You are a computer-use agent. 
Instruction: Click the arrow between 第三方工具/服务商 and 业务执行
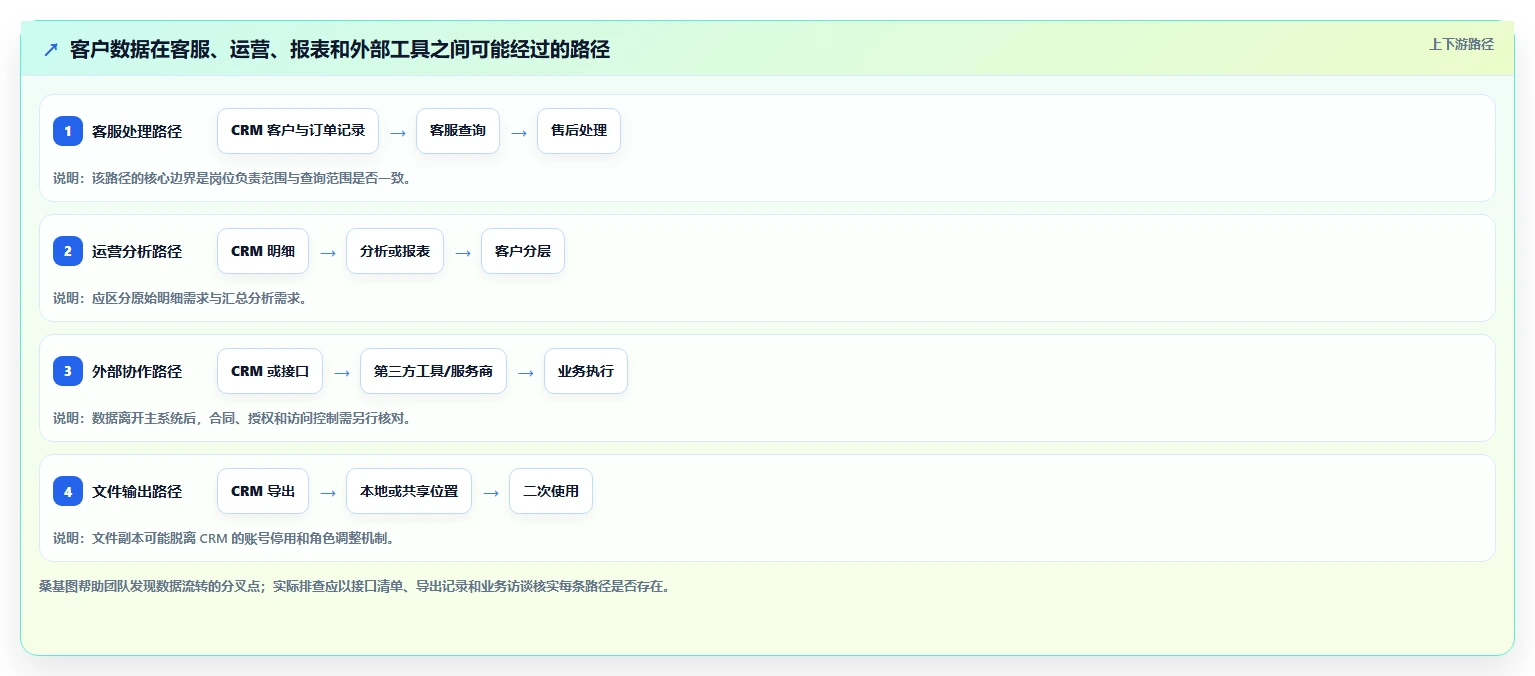(x=526, y=372)
